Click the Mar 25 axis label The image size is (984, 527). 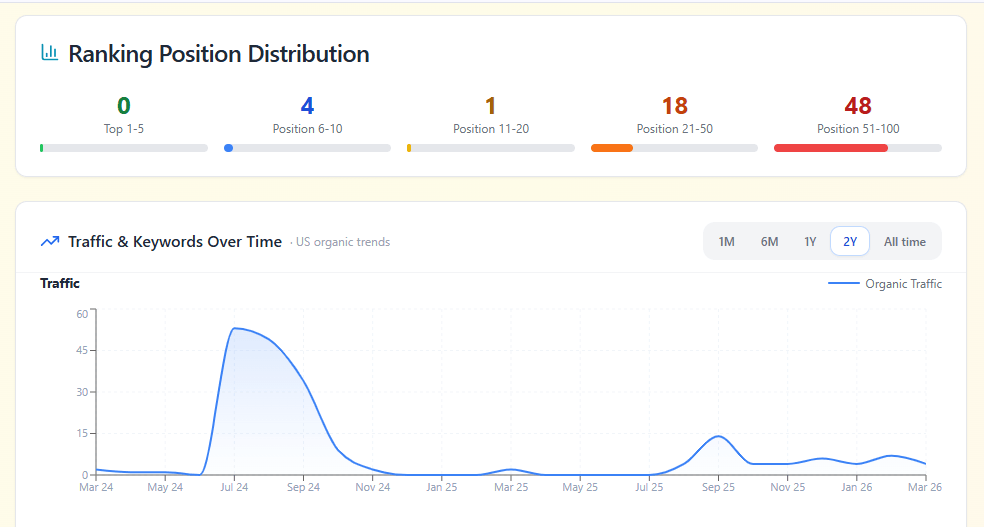click(511, 487)
